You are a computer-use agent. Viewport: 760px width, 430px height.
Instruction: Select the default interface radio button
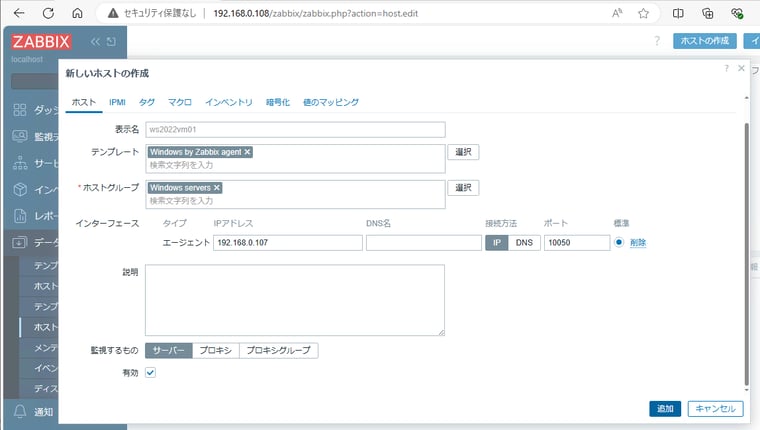click(619, 242)
